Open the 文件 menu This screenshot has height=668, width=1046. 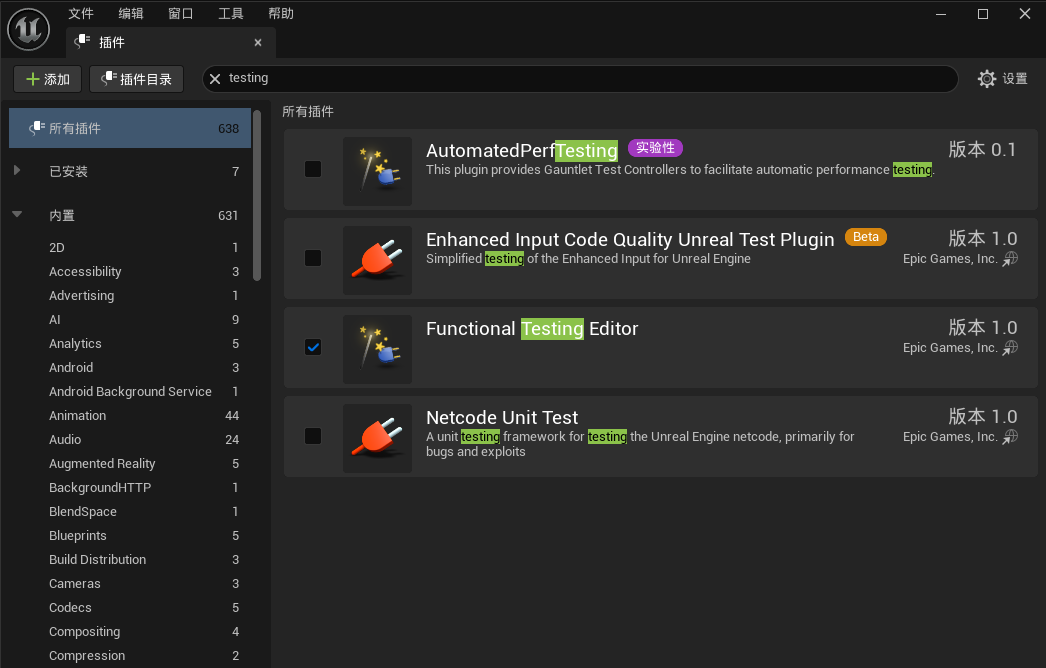pyautogui.click(x=81, y=13)
